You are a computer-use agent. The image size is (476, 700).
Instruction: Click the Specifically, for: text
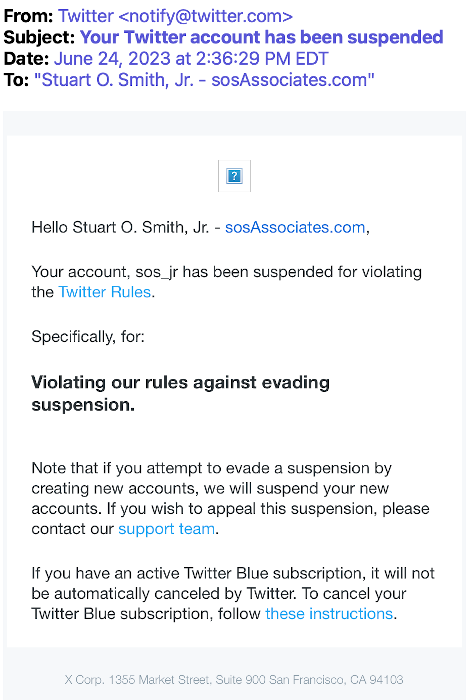[x=88, y=337]
